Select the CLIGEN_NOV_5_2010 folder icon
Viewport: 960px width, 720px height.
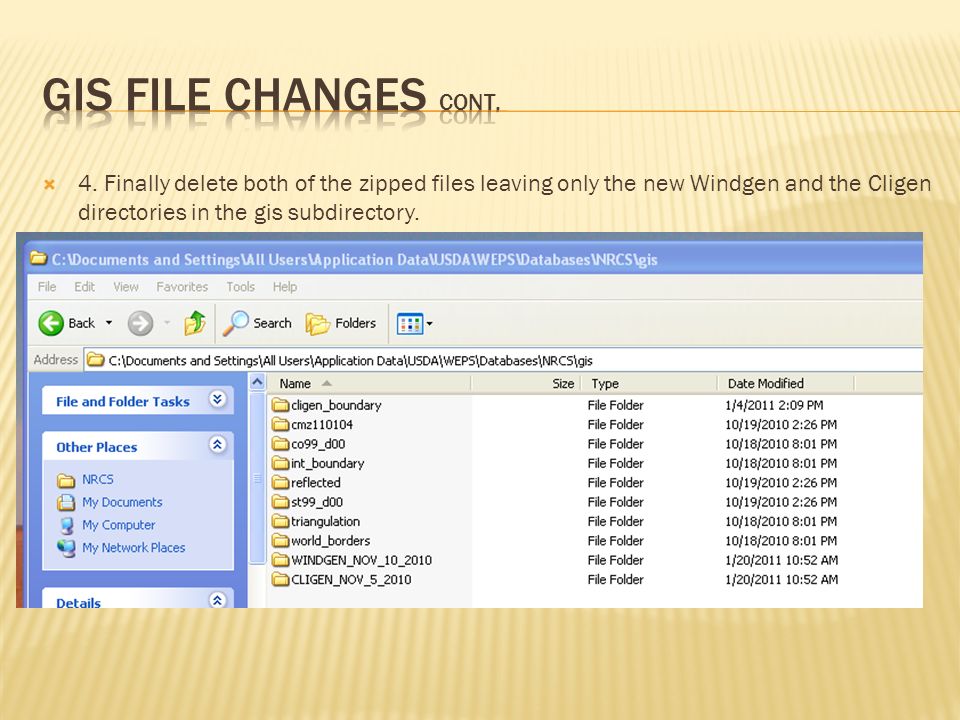click(280, 579)
